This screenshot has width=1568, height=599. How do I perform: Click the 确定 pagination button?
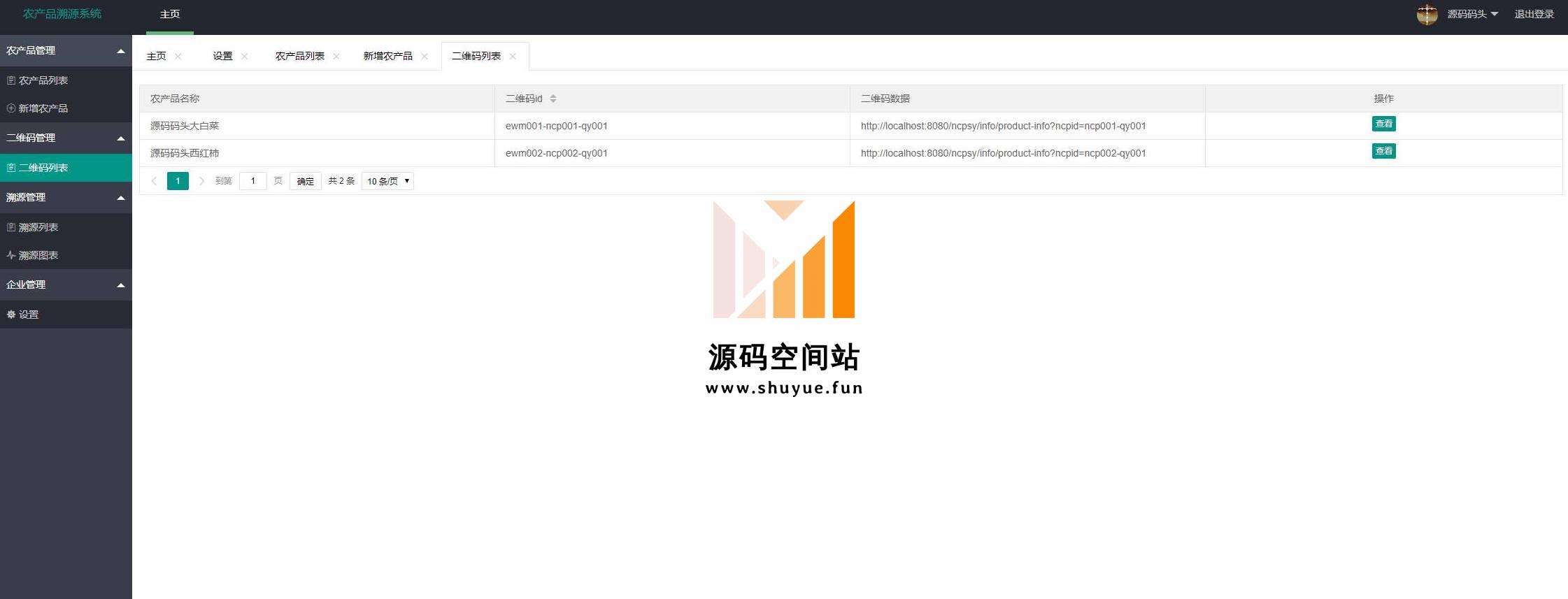point(306,181)
